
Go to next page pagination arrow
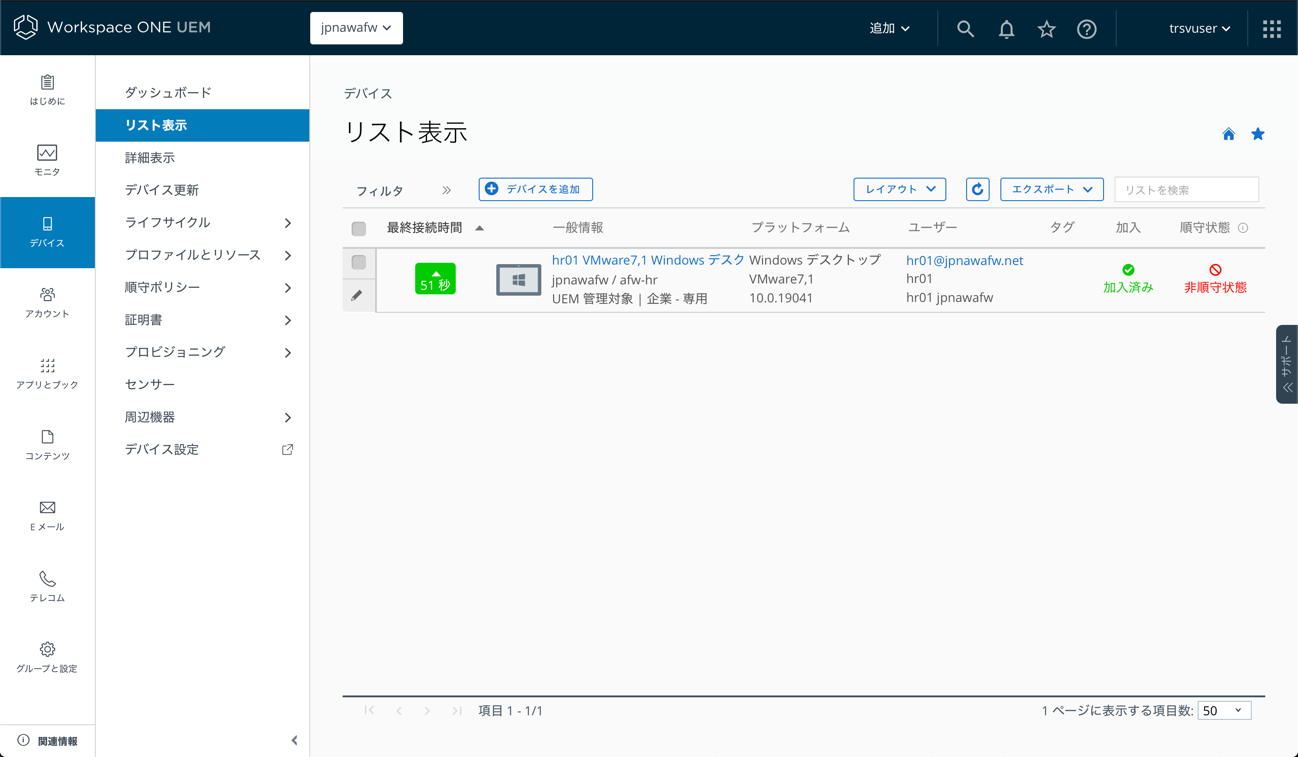point(427,711)
